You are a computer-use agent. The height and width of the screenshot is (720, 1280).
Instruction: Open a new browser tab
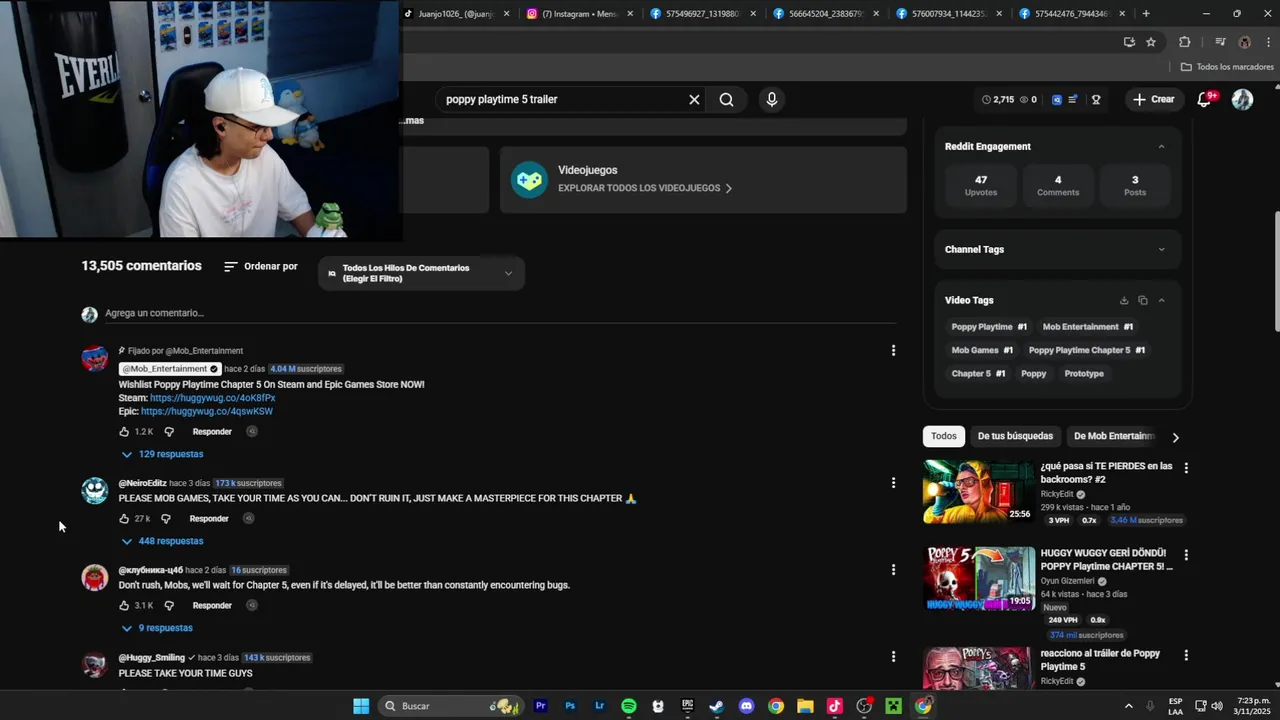pos(1146,14)
